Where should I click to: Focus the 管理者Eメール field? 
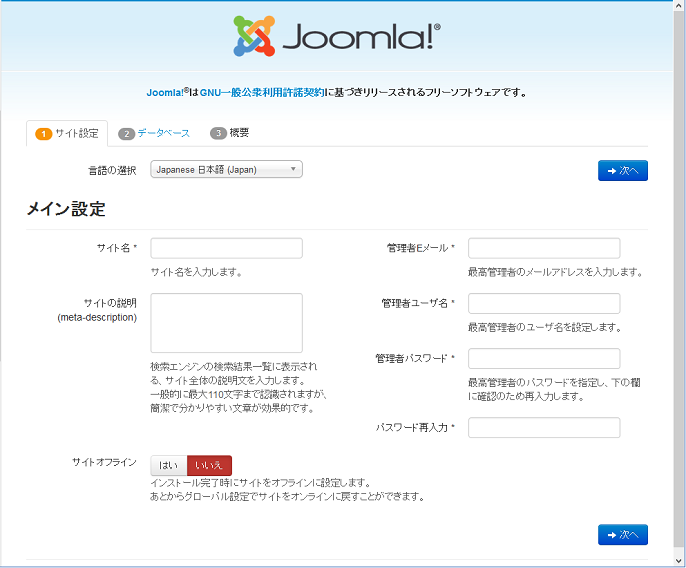tap(543, 248)
